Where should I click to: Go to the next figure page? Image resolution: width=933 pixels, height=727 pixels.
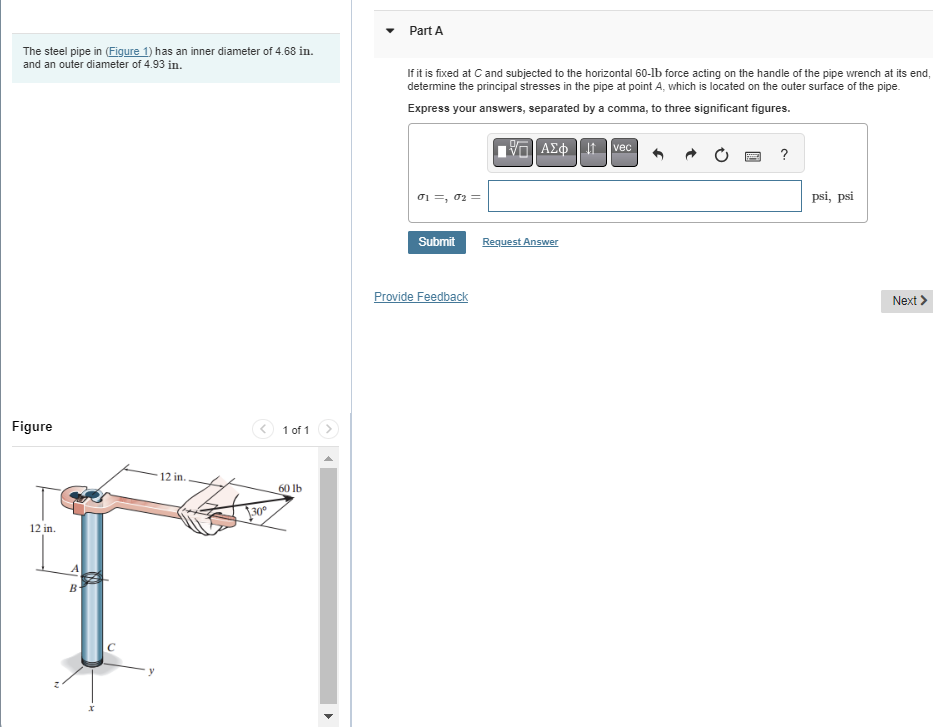(x=328, y=429)
